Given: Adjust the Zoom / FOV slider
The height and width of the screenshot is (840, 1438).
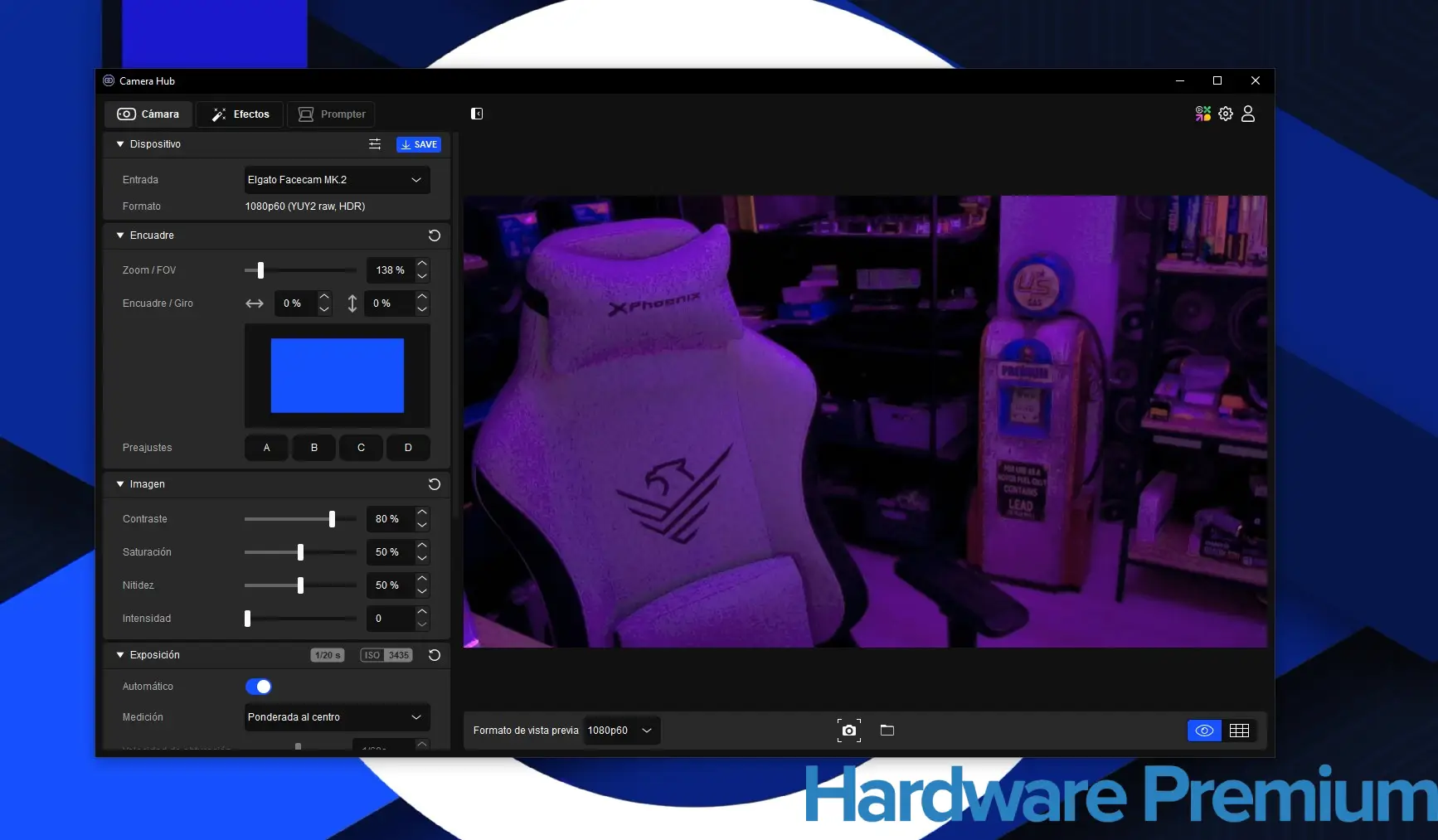Looking at the screenshot, I should (x=300, y=270).
